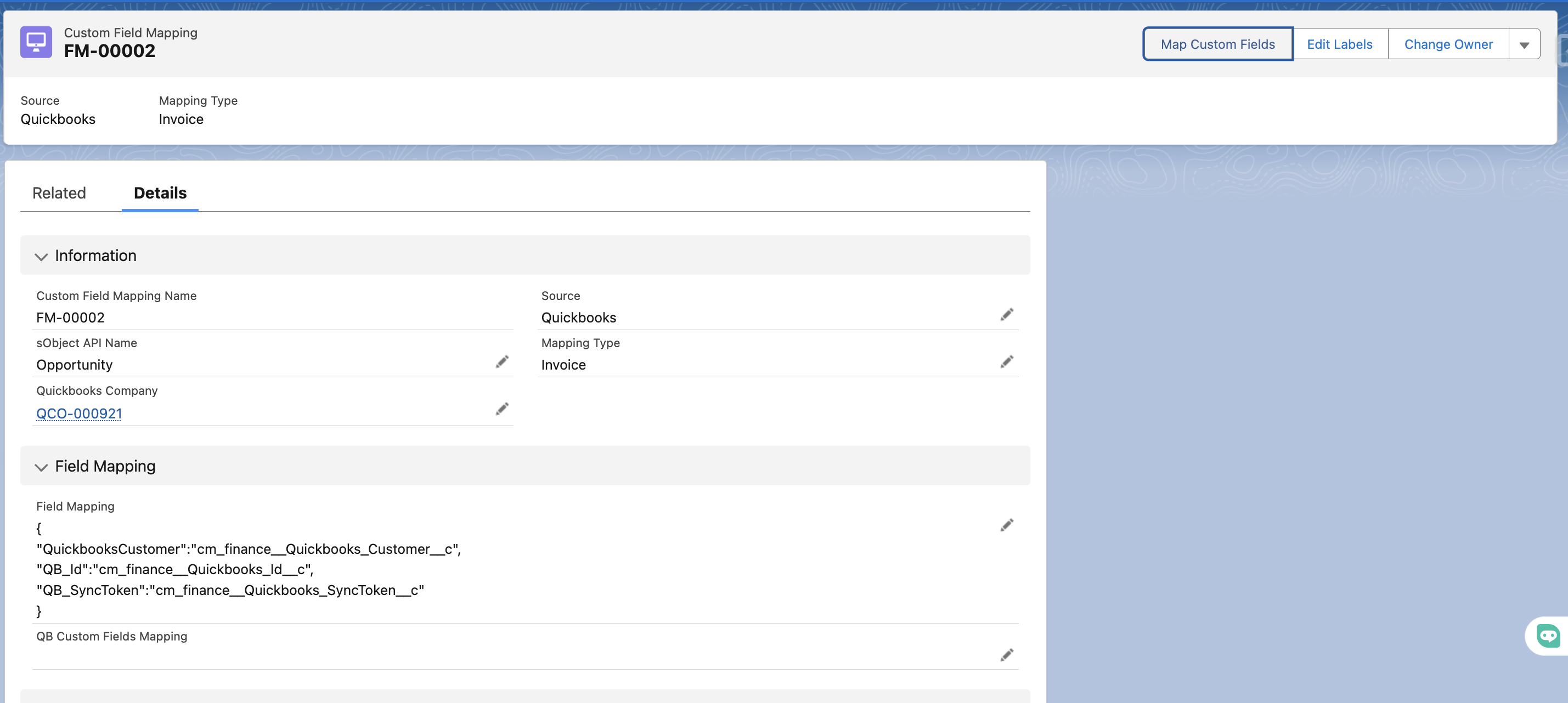Click the QB Custom Fields Mapping label
The width and height of the screenshot is (1568, 703).
(x=111, y=636)
